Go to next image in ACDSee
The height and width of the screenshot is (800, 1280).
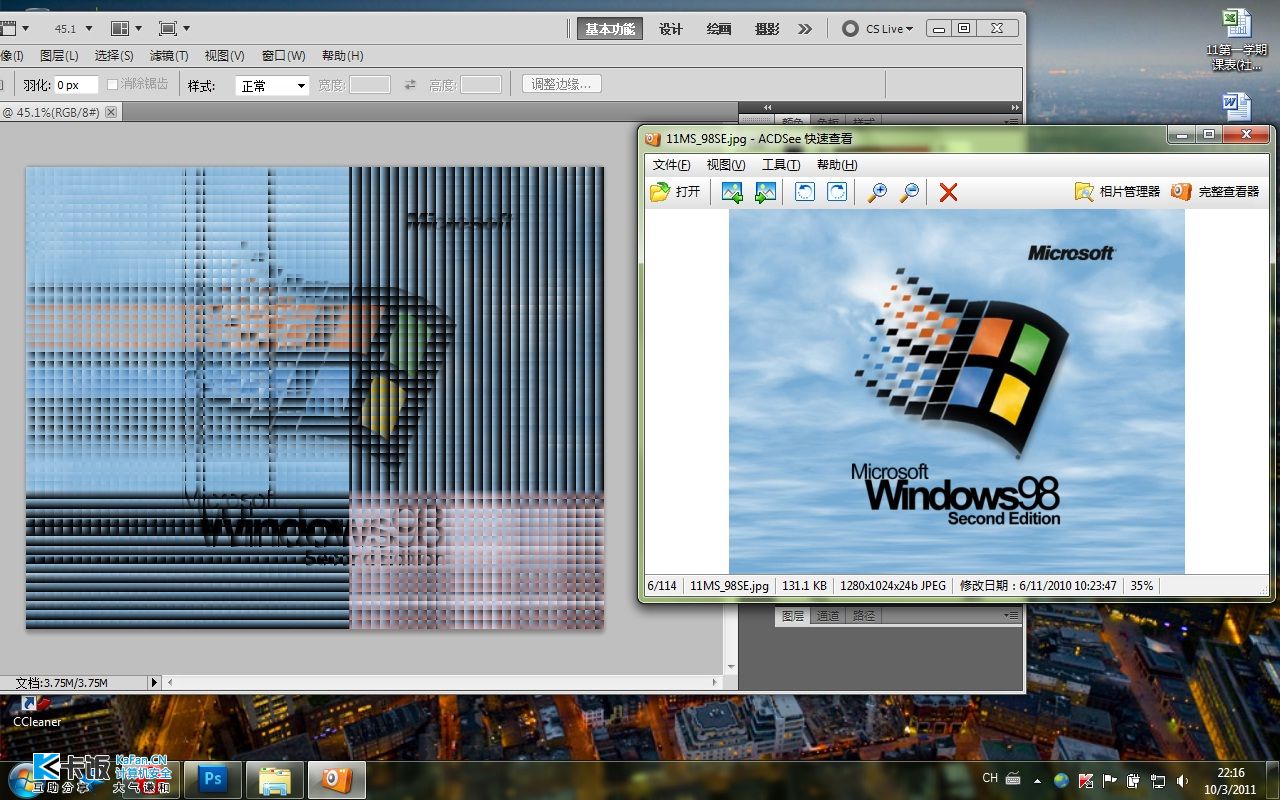[765, 192]
